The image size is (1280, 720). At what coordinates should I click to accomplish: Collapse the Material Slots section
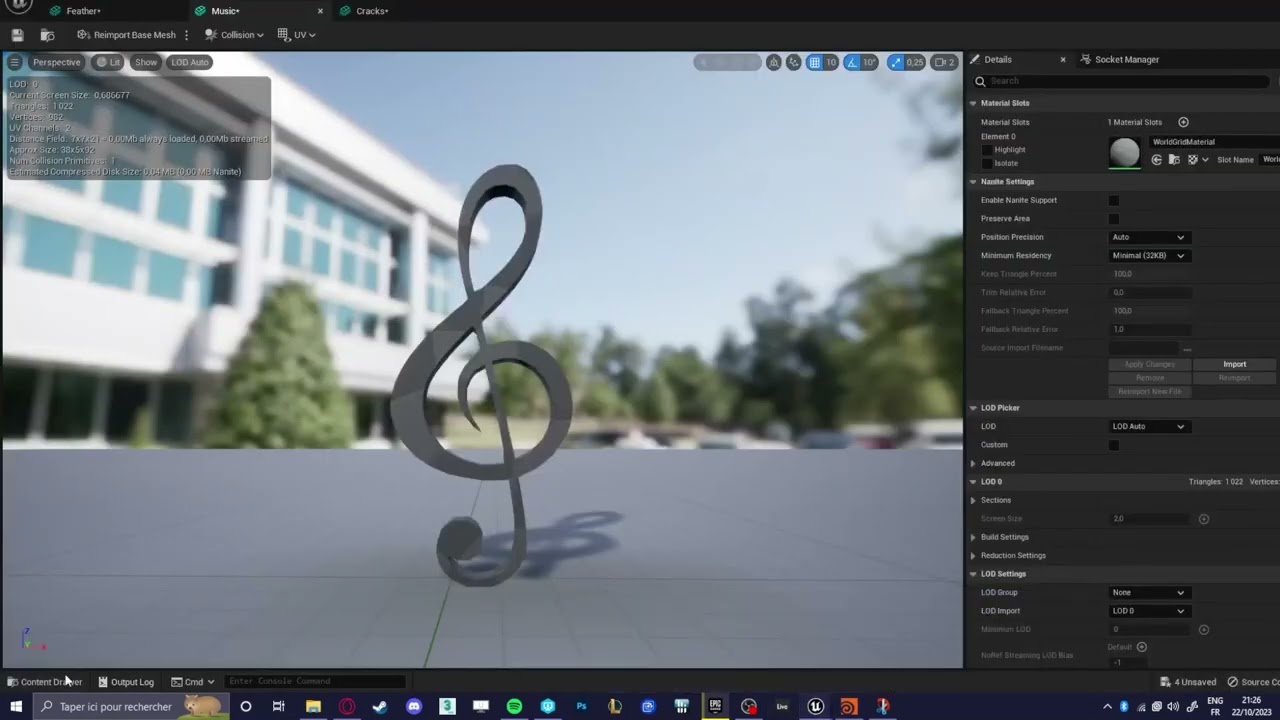973,103
